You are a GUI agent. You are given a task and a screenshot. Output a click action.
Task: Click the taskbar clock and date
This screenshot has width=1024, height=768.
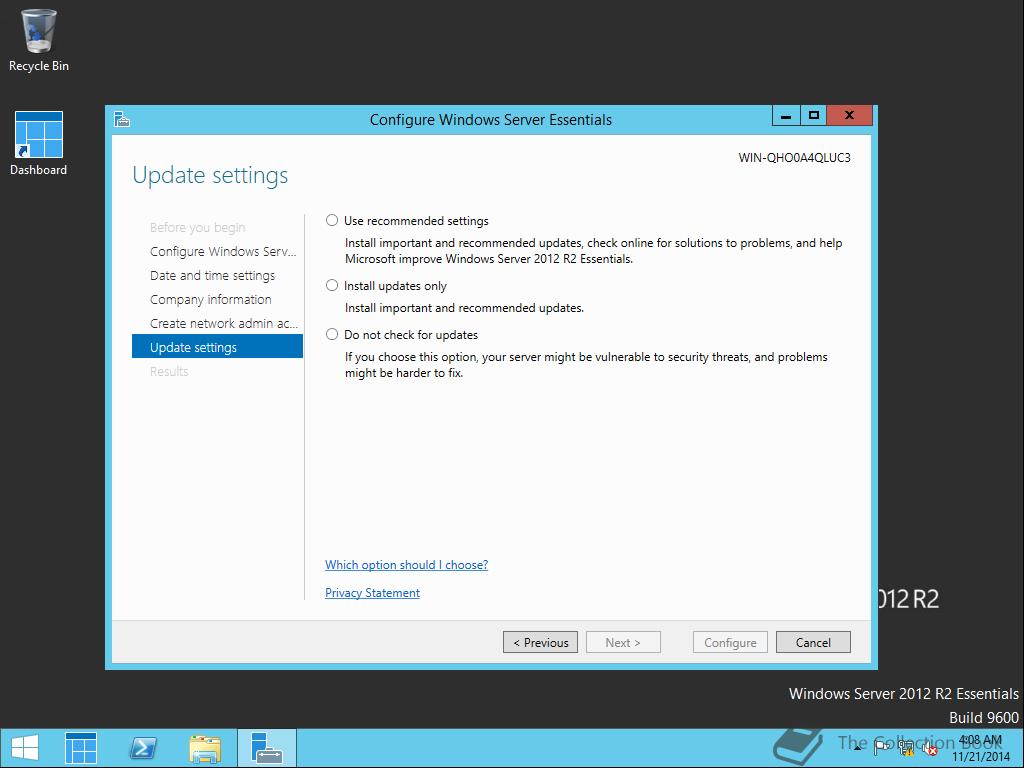coord(981,748)
